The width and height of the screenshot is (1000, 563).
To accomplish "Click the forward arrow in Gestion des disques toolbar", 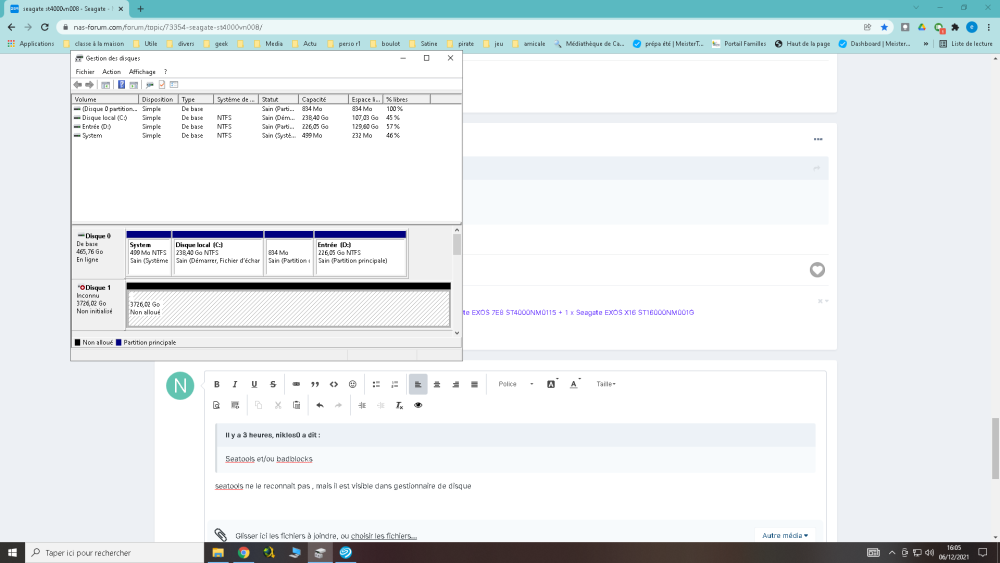I will pos(90,85).
